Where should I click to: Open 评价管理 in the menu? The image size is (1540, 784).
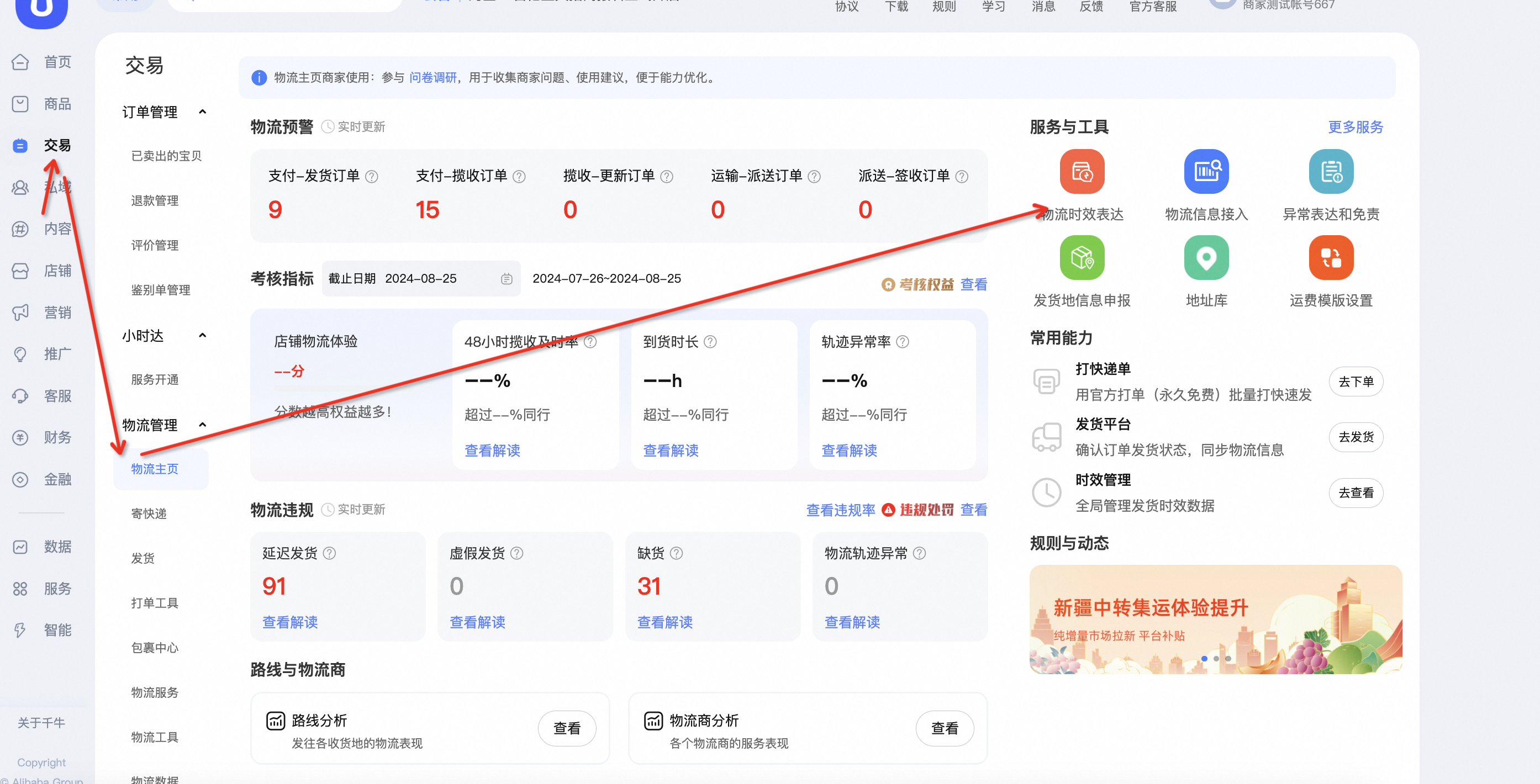pyautogui.click(x=155, y=246)
